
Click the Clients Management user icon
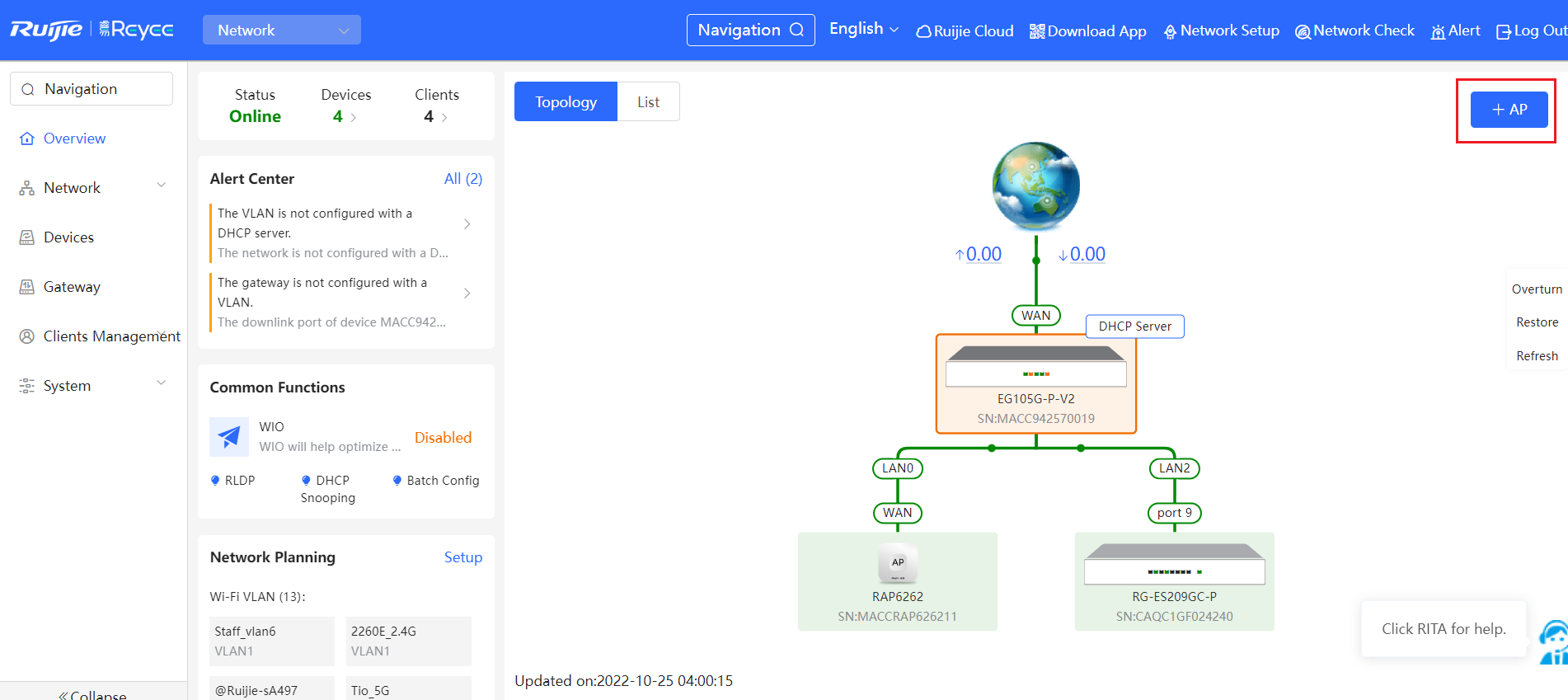[27, 336]
